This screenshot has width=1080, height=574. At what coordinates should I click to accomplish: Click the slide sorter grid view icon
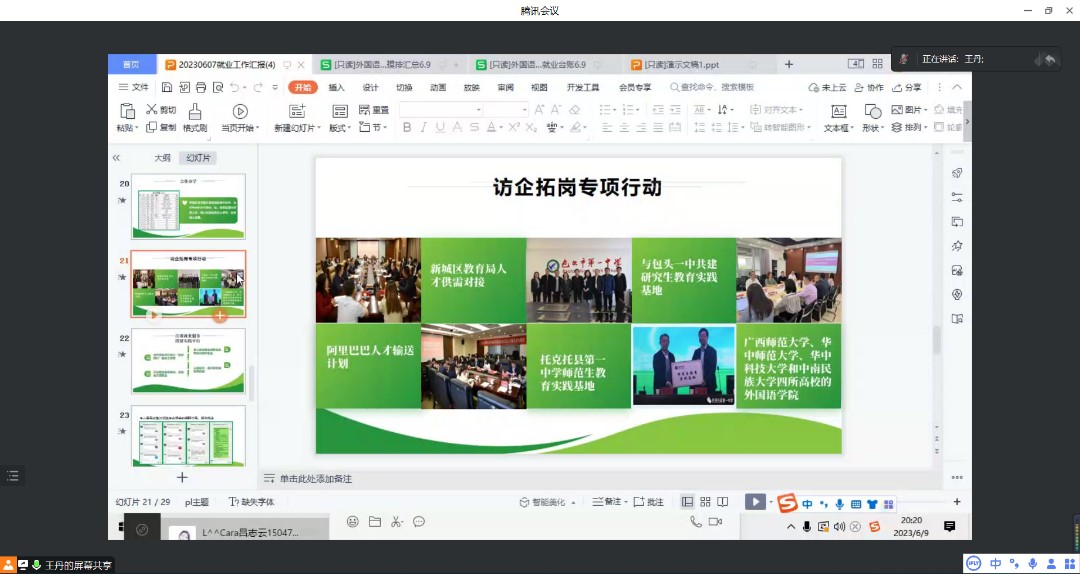pos(705,502)
